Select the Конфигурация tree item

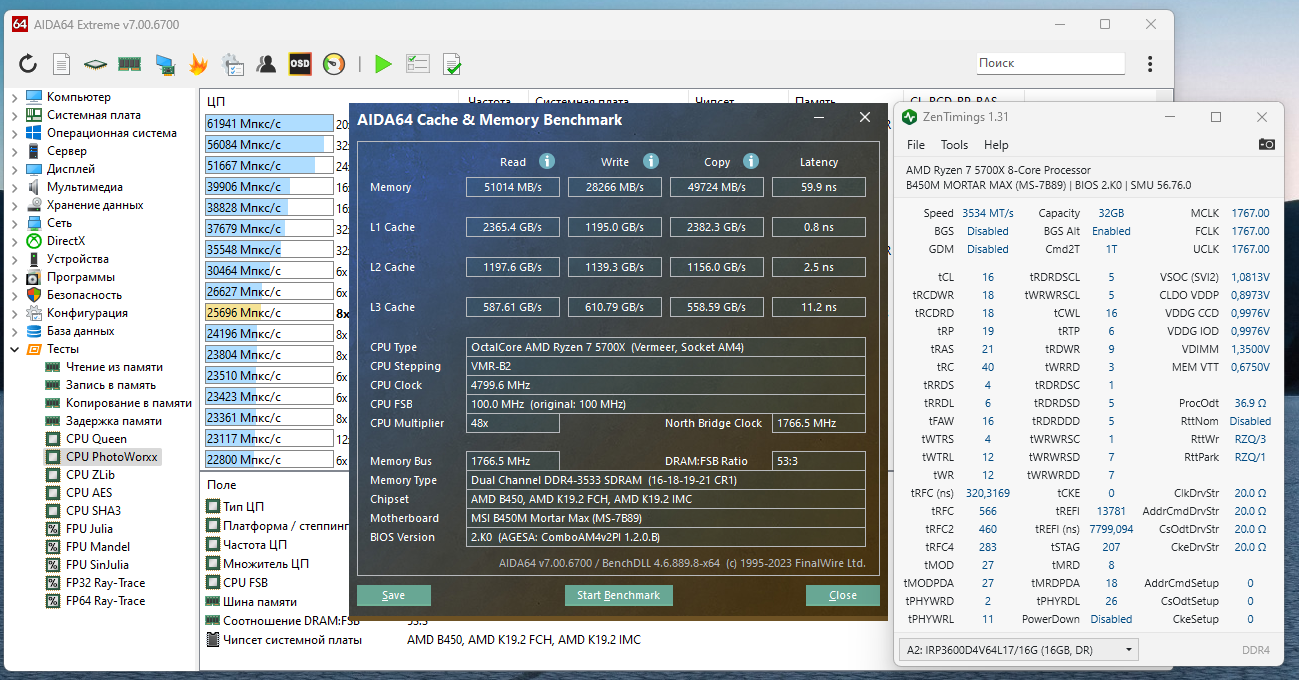pyautogui.click(x=87, y=313)
